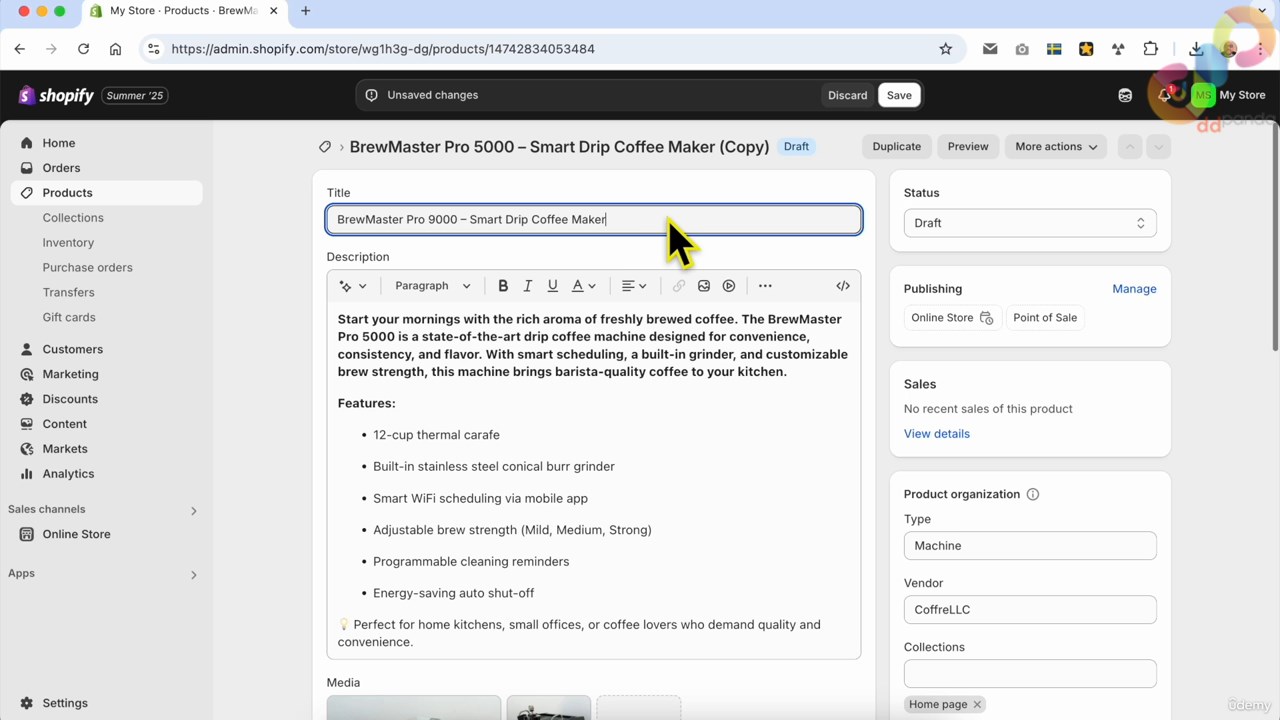Viewport: 1280px width, 720px height.
Task: Show HTML code view of description
Action: coord(843,286)
